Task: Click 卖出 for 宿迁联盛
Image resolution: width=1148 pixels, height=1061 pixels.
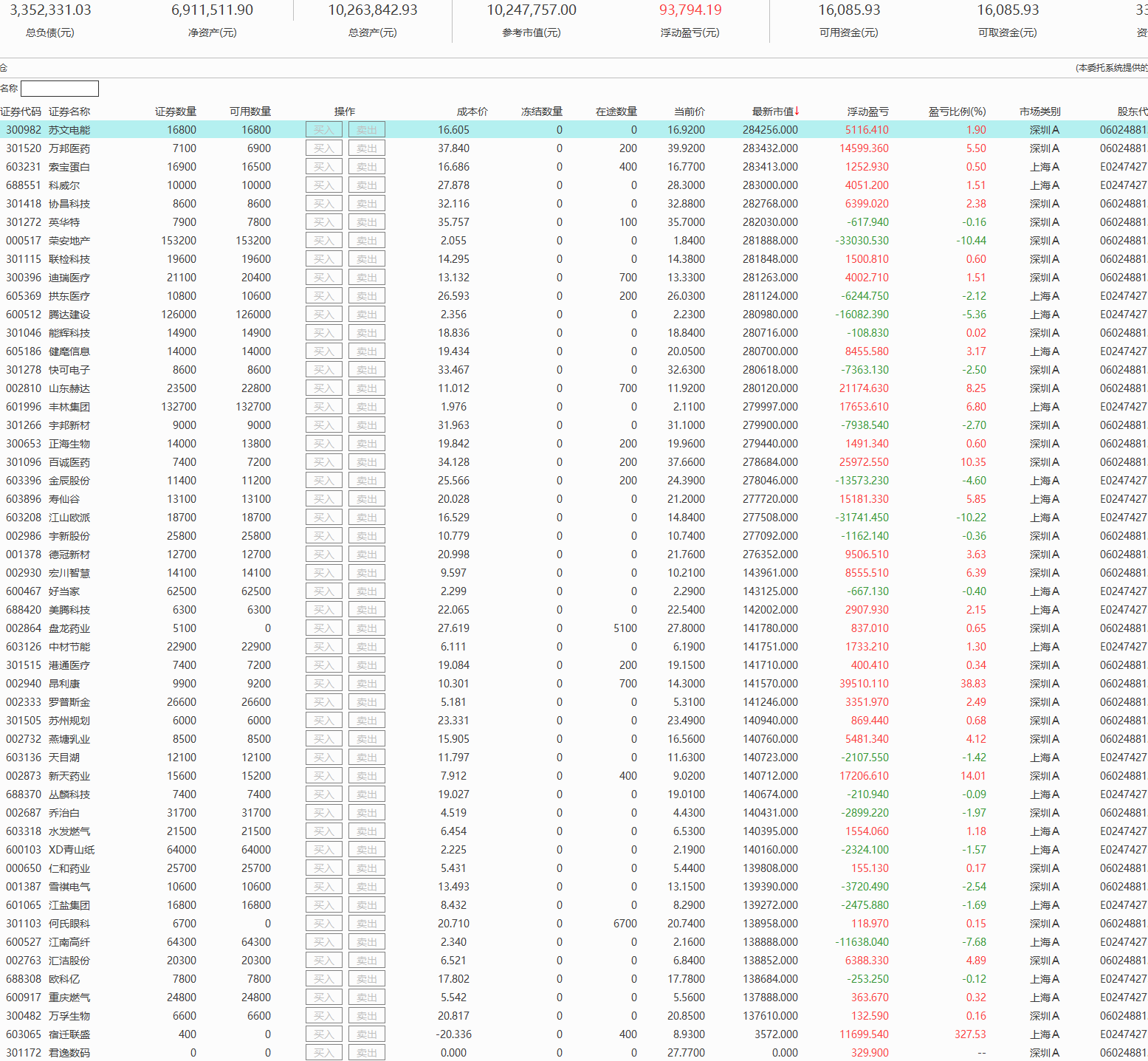Action: tap(366, 1034)
